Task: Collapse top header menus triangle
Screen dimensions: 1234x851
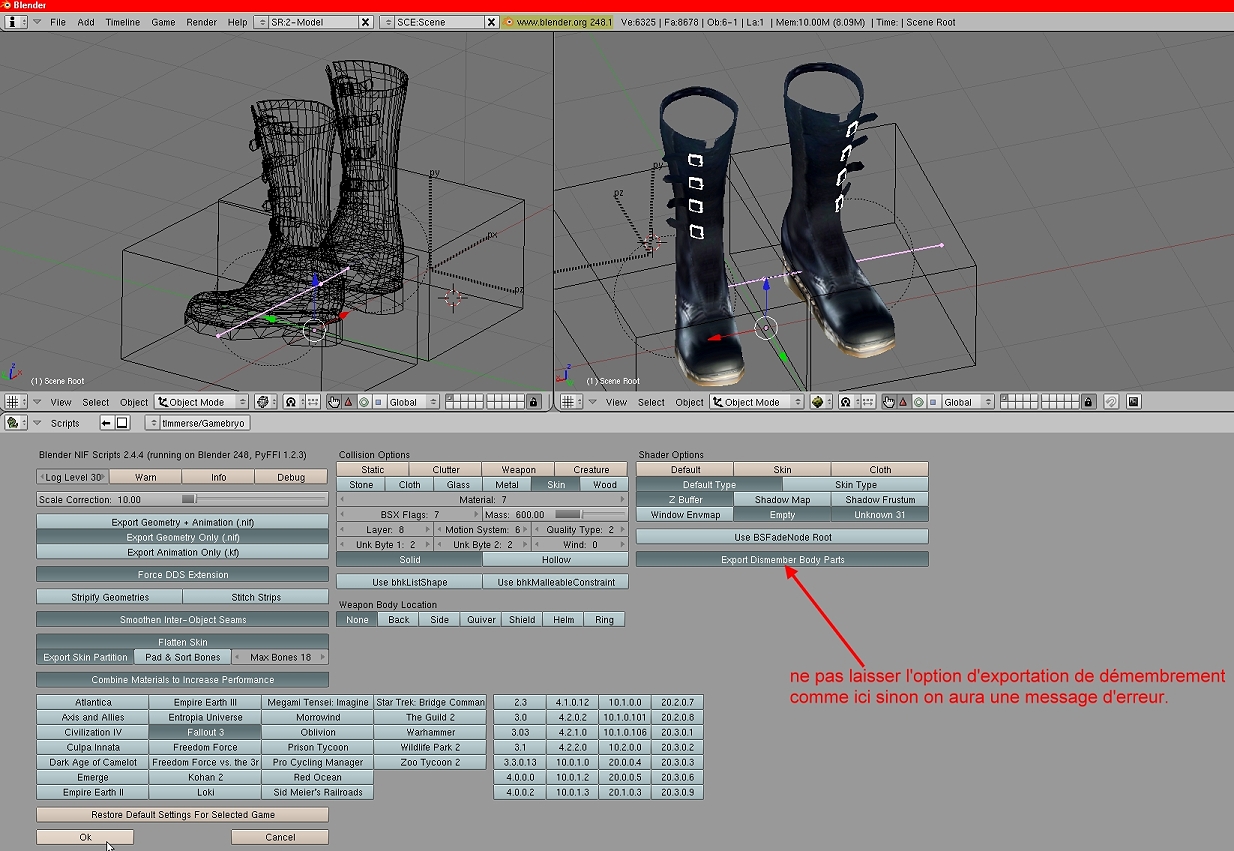Action: [x=37, y=22]
